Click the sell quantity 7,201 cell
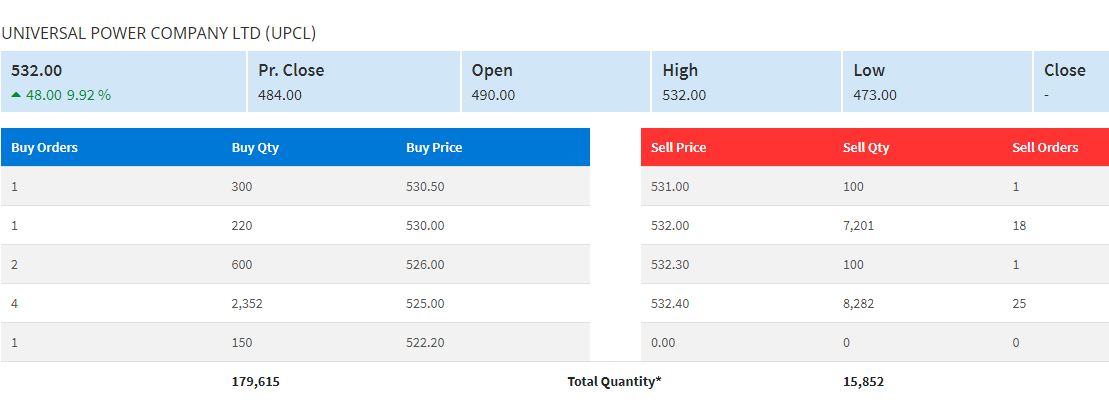 (859, 226)
